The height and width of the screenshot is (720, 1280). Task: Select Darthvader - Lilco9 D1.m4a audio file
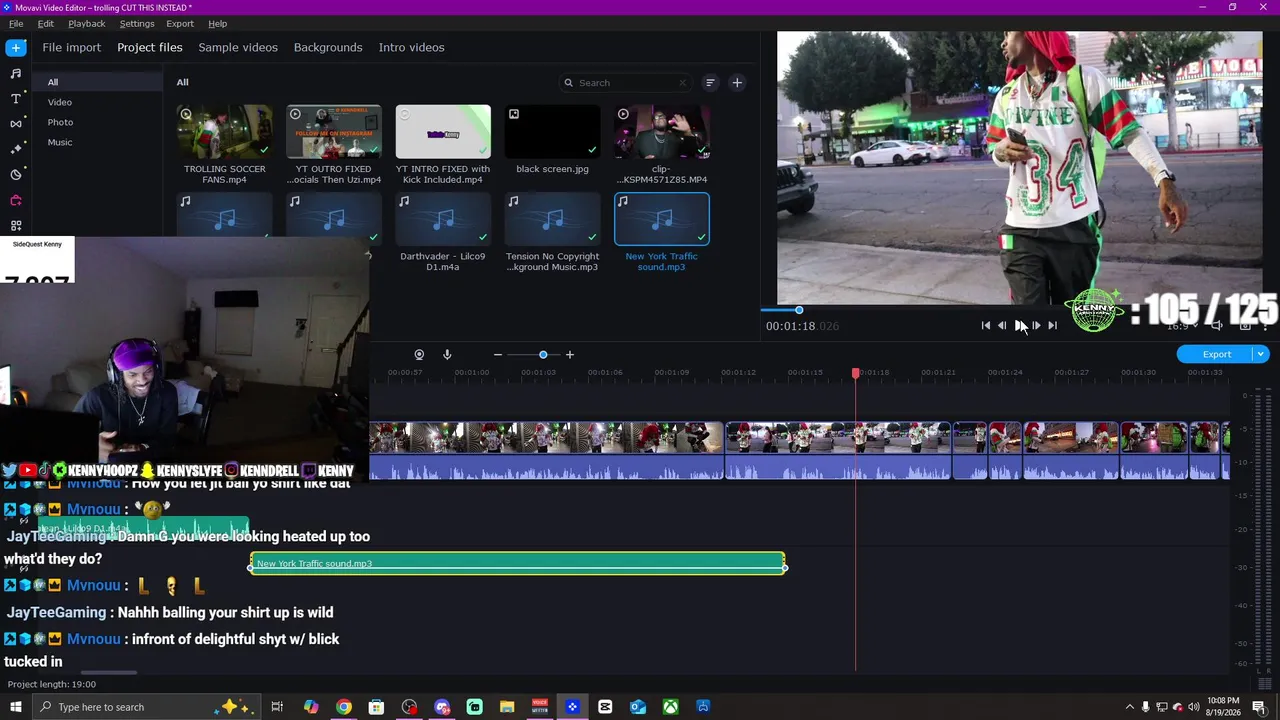(x=443, y=220)
